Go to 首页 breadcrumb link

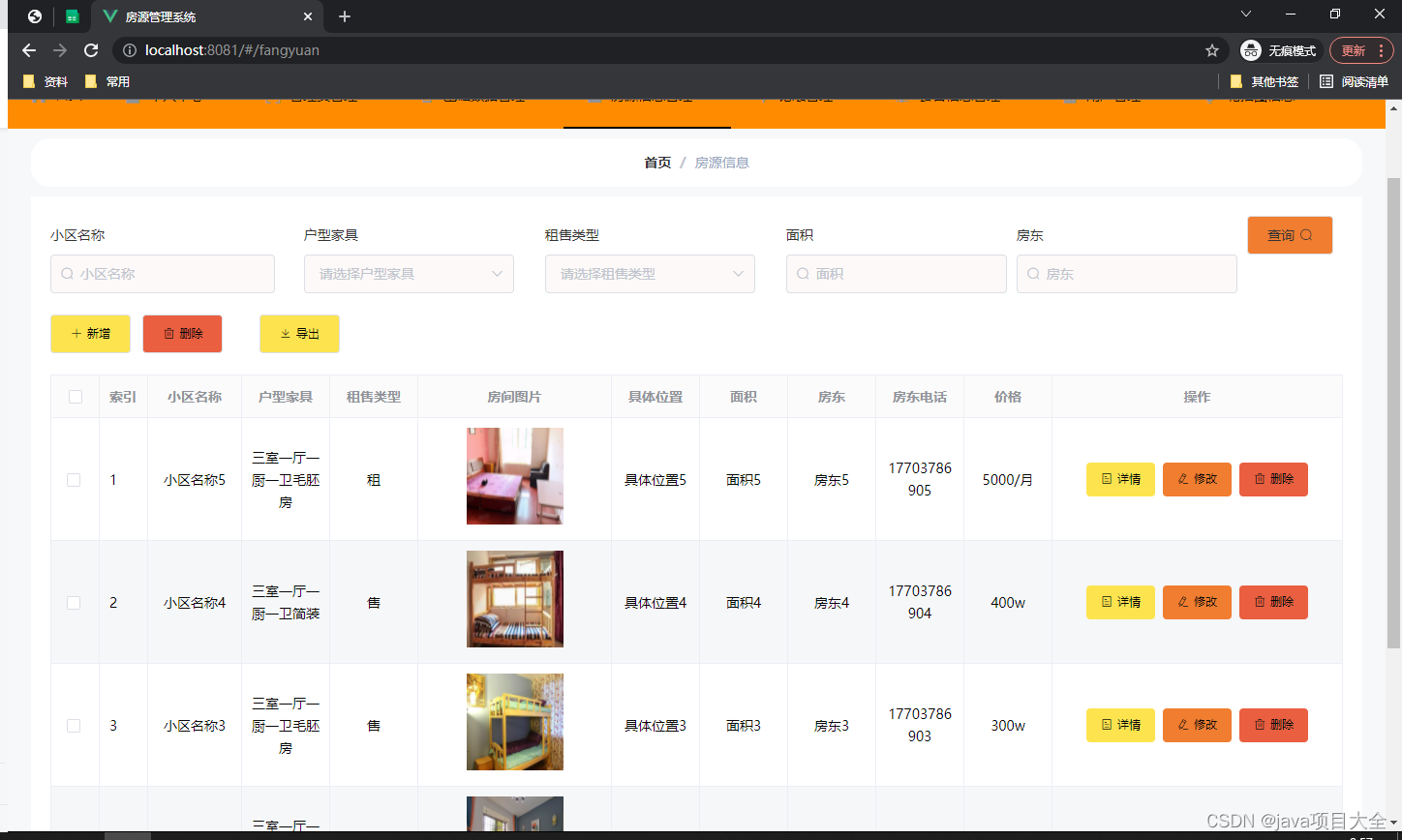pos(657,163)
